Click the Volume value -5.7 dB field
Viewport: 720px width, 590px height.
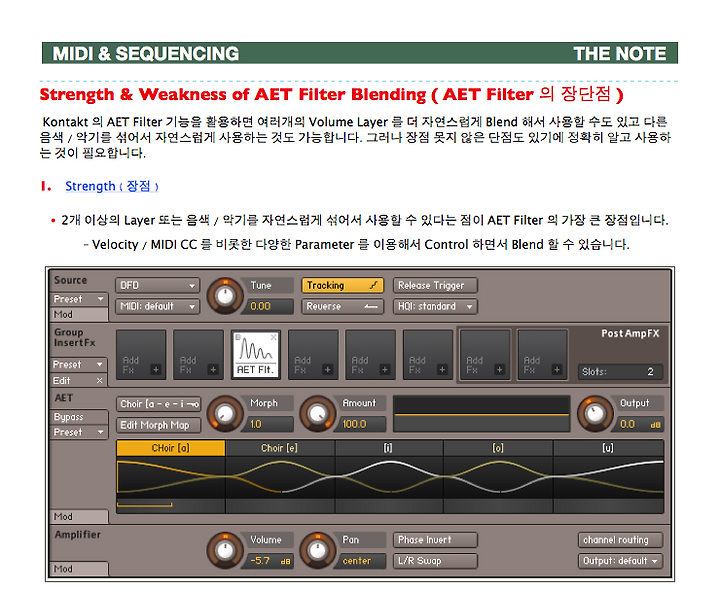[270, 561]
